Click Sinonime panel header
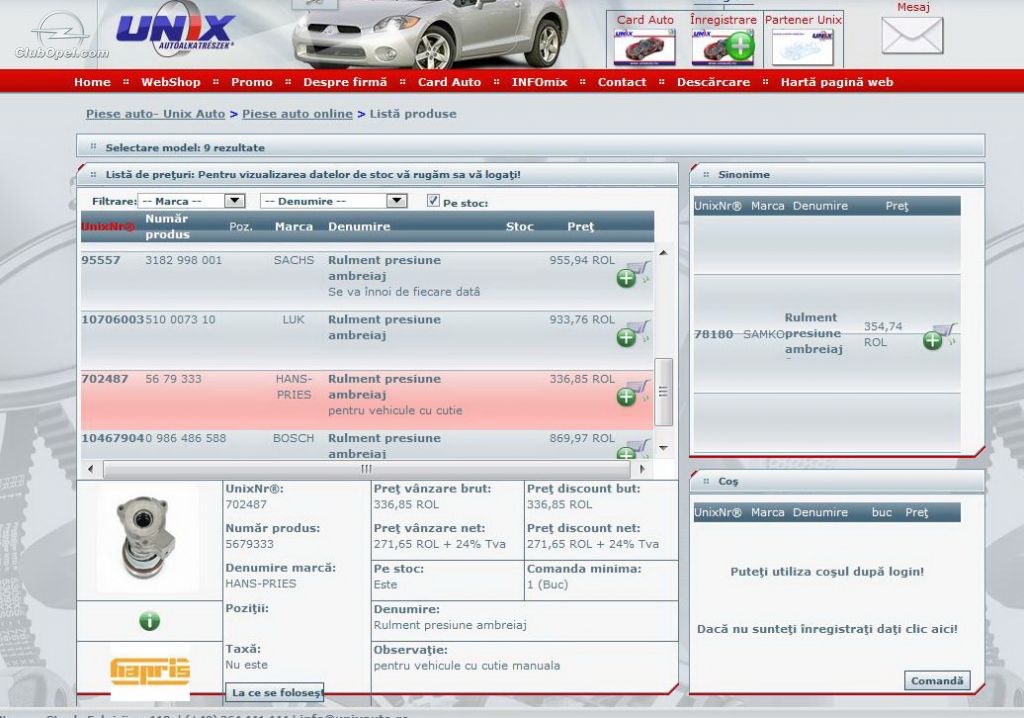The image size is (1024, 718). 837,174
